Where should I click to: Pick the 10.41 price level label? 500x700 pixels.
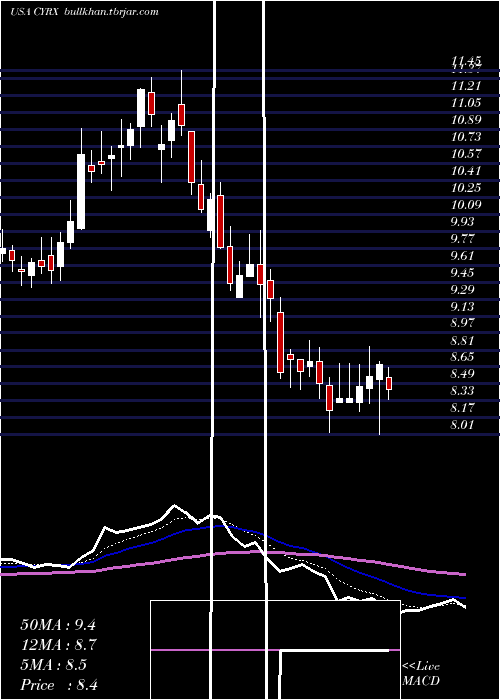pos(466,171)
